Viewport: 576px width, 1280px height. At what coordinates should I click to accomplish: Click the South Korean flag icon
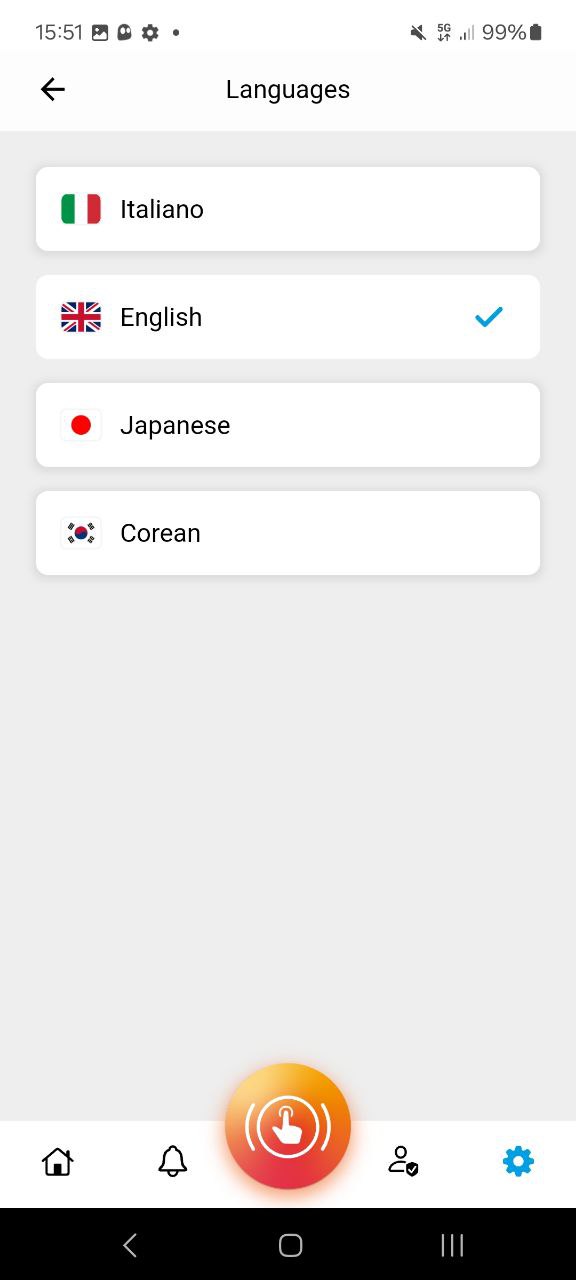coord(81,533)
